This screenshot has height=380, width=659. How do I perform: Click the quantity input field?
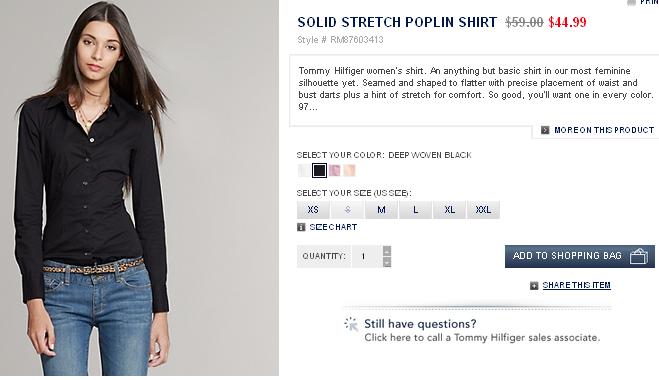pos(366,256)
